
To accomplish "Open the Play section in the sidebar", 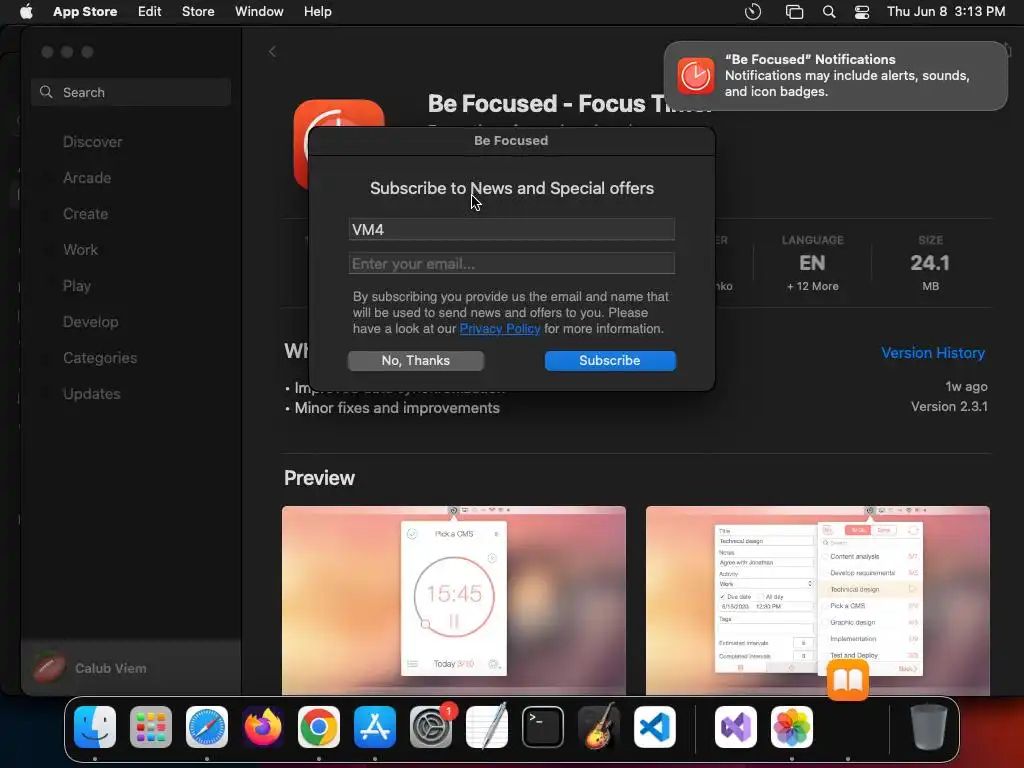I will (x=76, y=285).
